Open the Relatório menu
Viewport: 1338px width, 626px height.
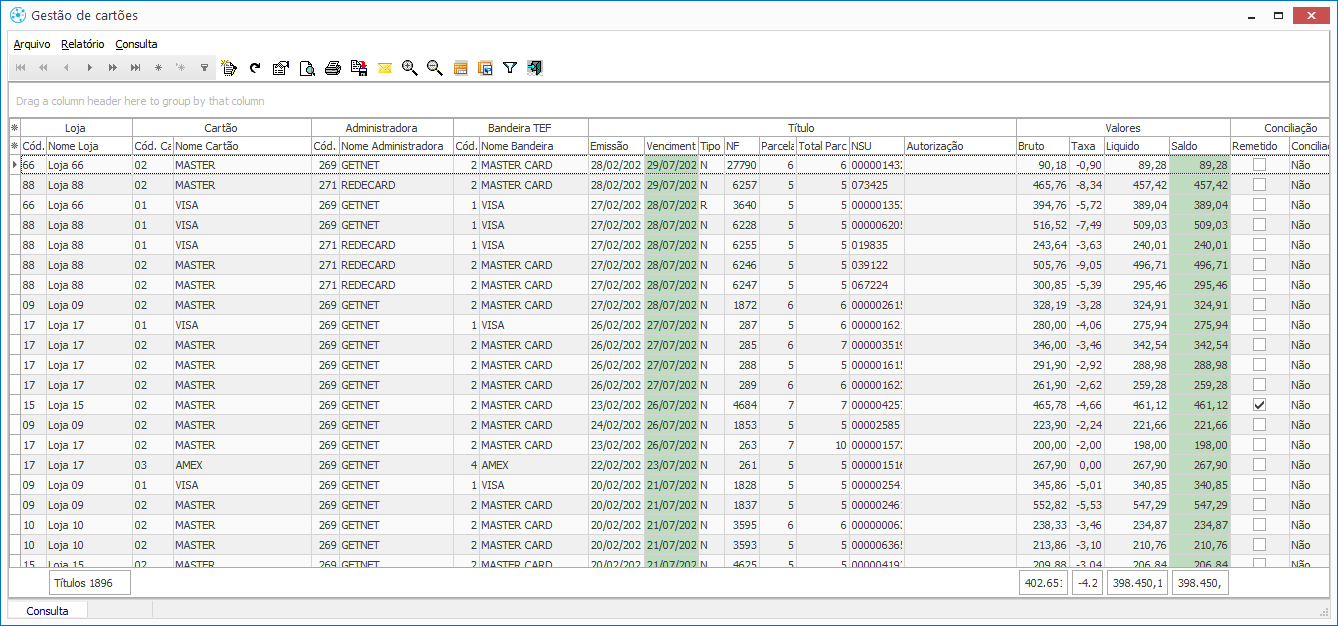[82, 44]
